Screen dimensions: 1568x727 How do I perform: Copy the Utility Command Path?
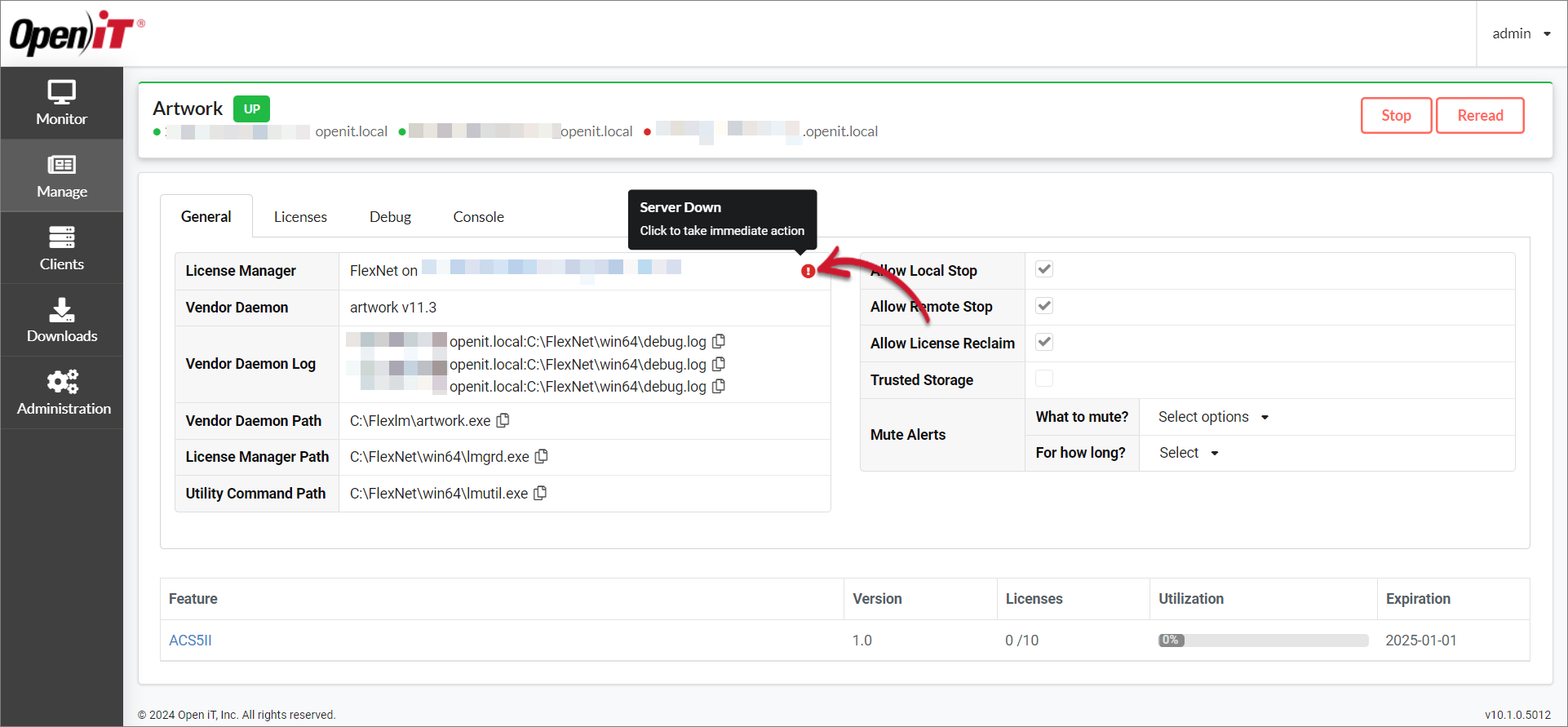(x=540, y=493)
